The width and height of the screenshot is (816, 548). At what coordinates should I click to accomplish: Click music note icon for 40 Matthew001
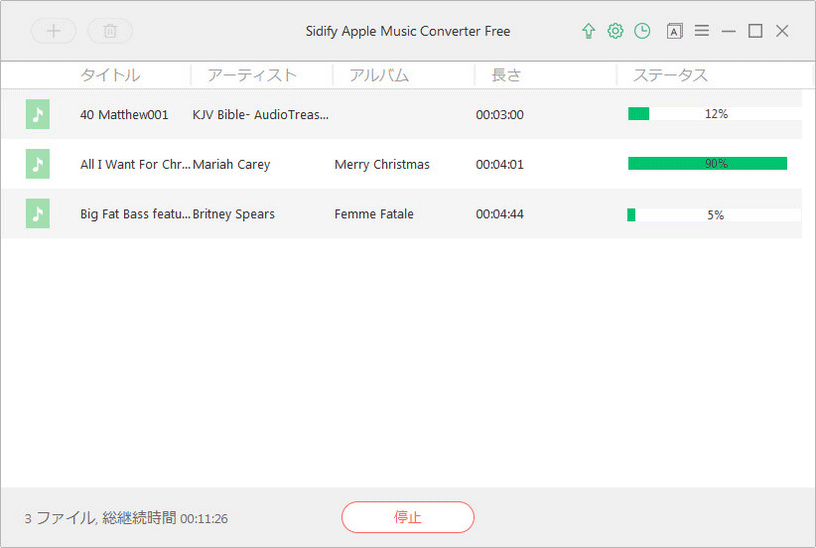click(x=37, y=114)
